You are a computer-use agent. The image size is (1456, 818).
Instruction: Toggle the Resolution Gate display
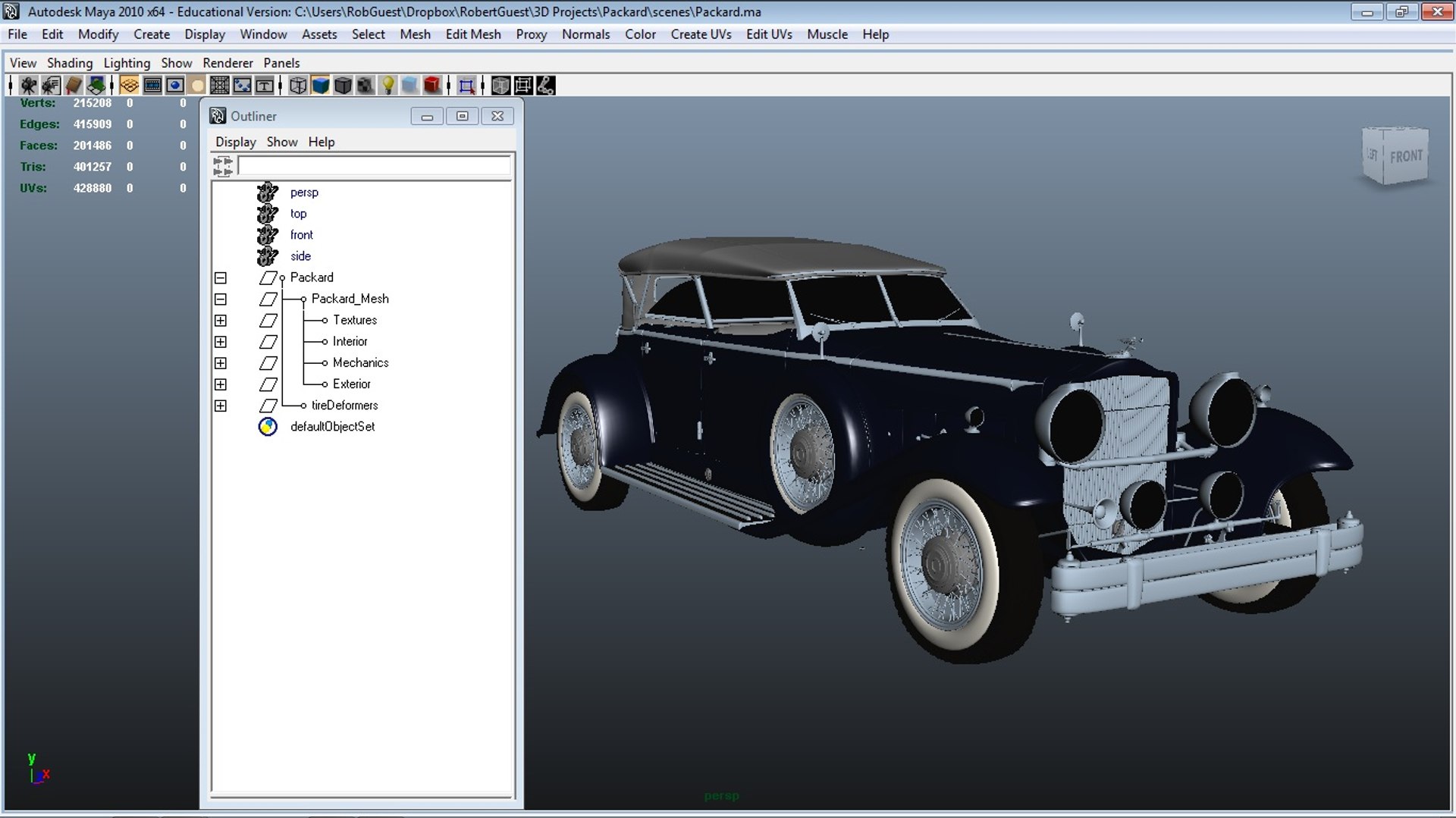pyautogui.click(x=175, y=86)
